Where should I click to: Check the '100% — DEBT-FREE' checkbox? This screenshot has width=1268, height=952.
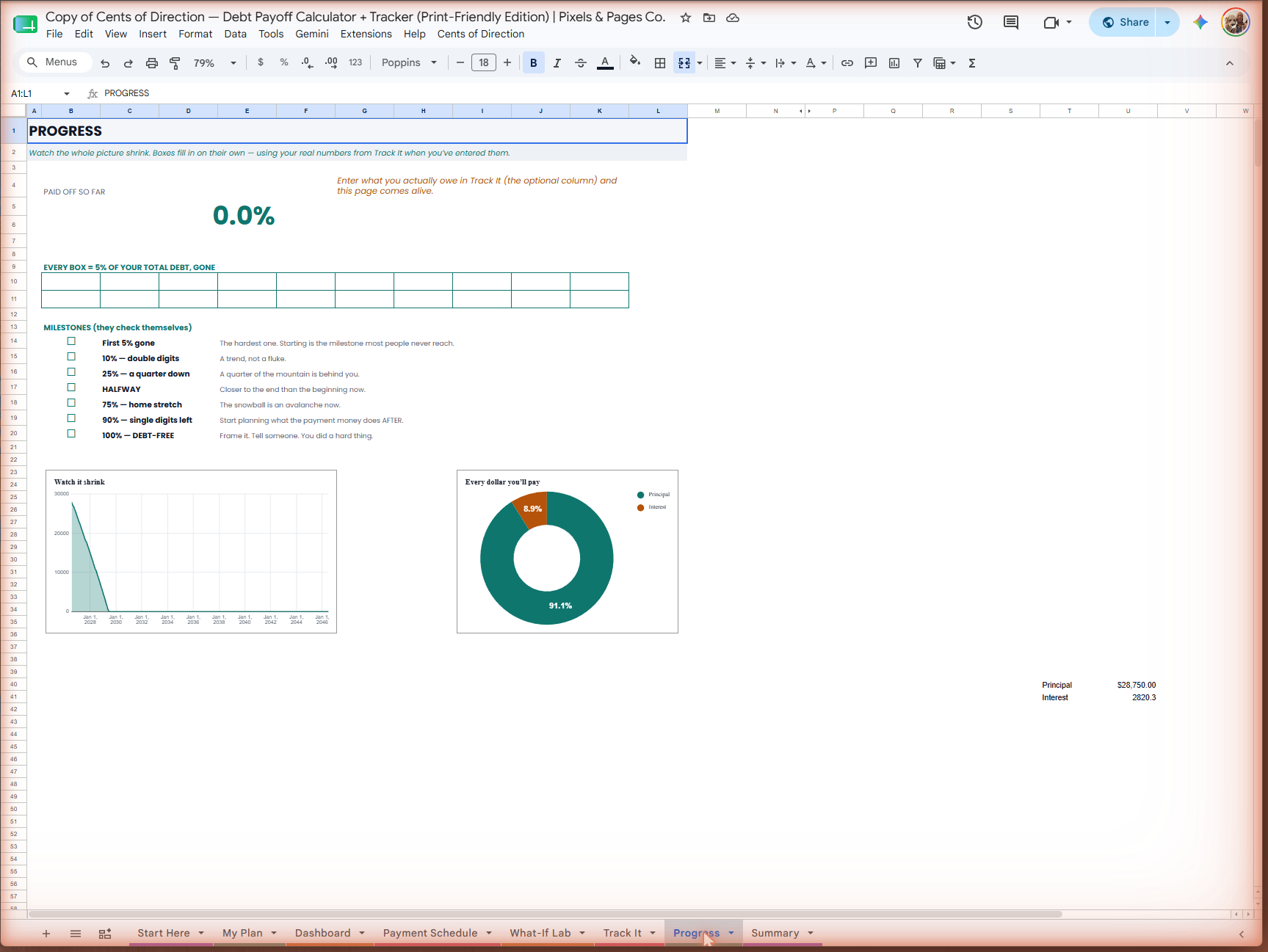coord(71,434)
